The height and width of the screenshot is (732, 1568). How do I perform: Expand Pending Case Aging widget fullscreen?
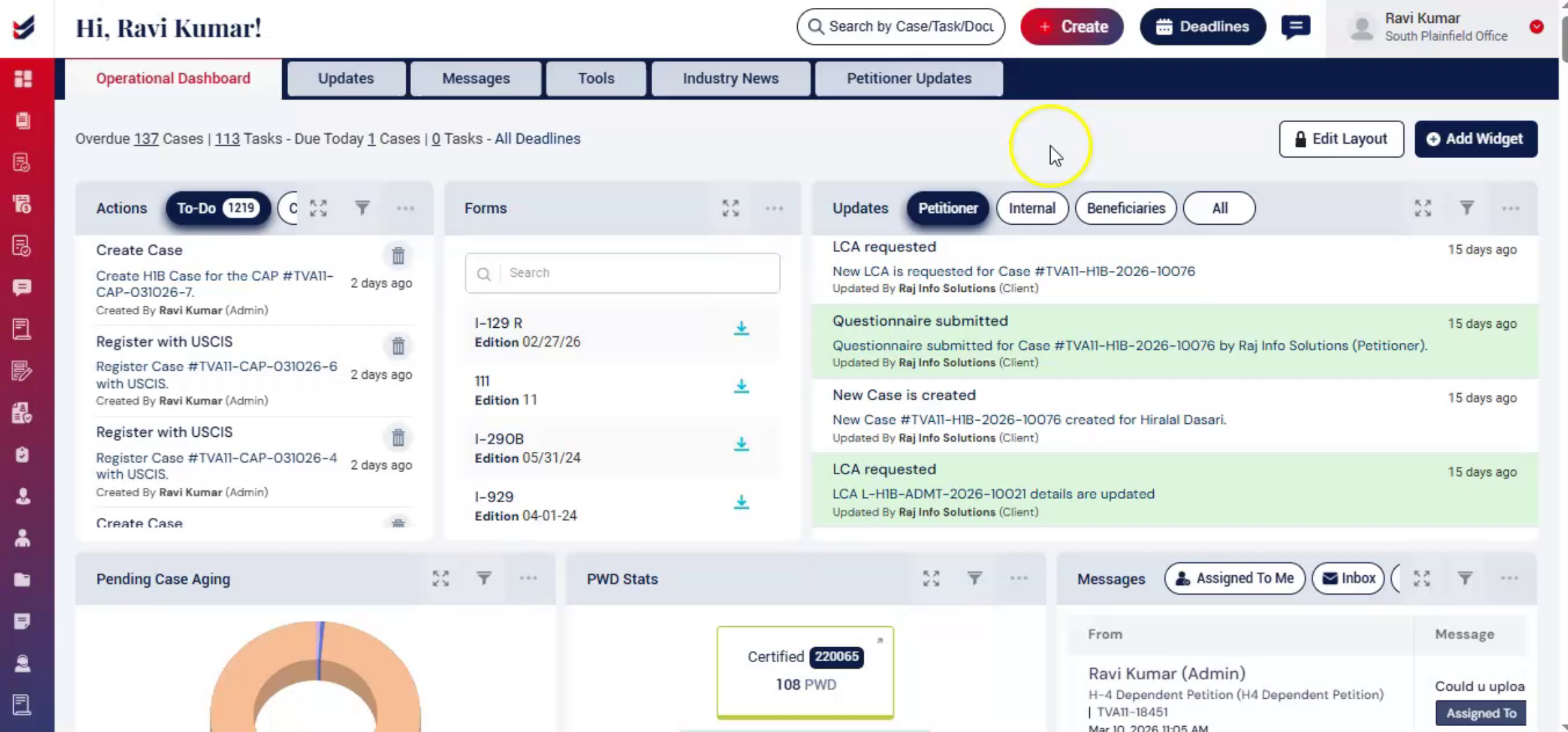pyautogui.click(x=440, y=579)
